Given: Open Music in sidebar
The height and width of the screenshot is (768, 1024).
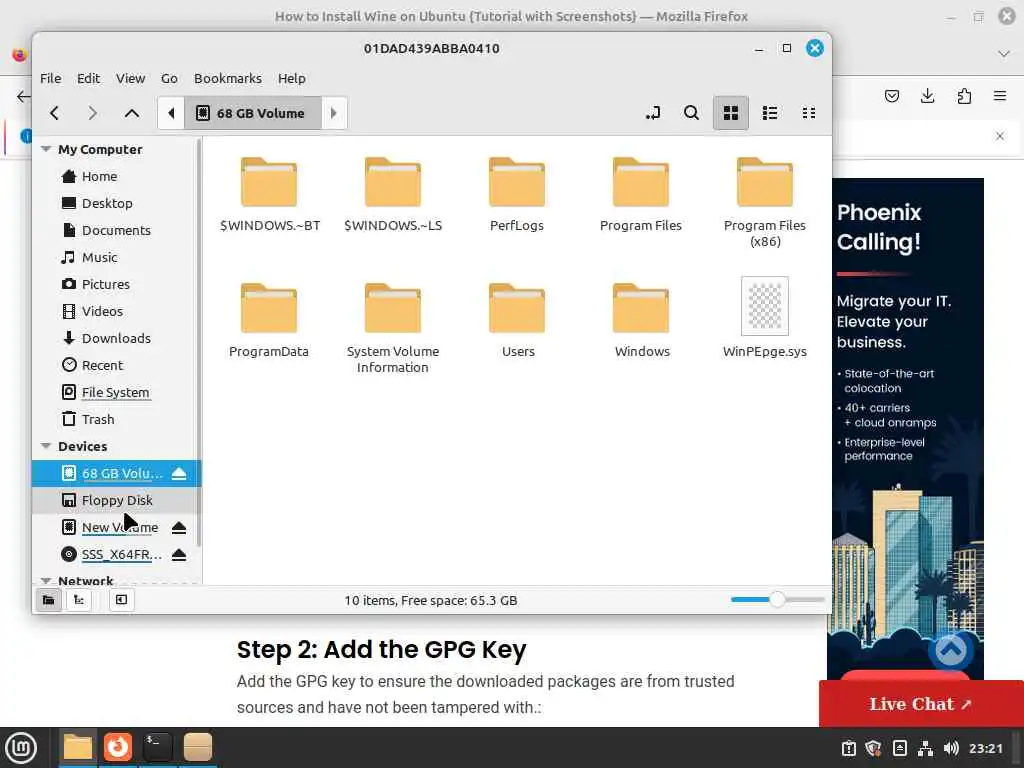Looking at the screenshot, I should (x=114, y=257).
